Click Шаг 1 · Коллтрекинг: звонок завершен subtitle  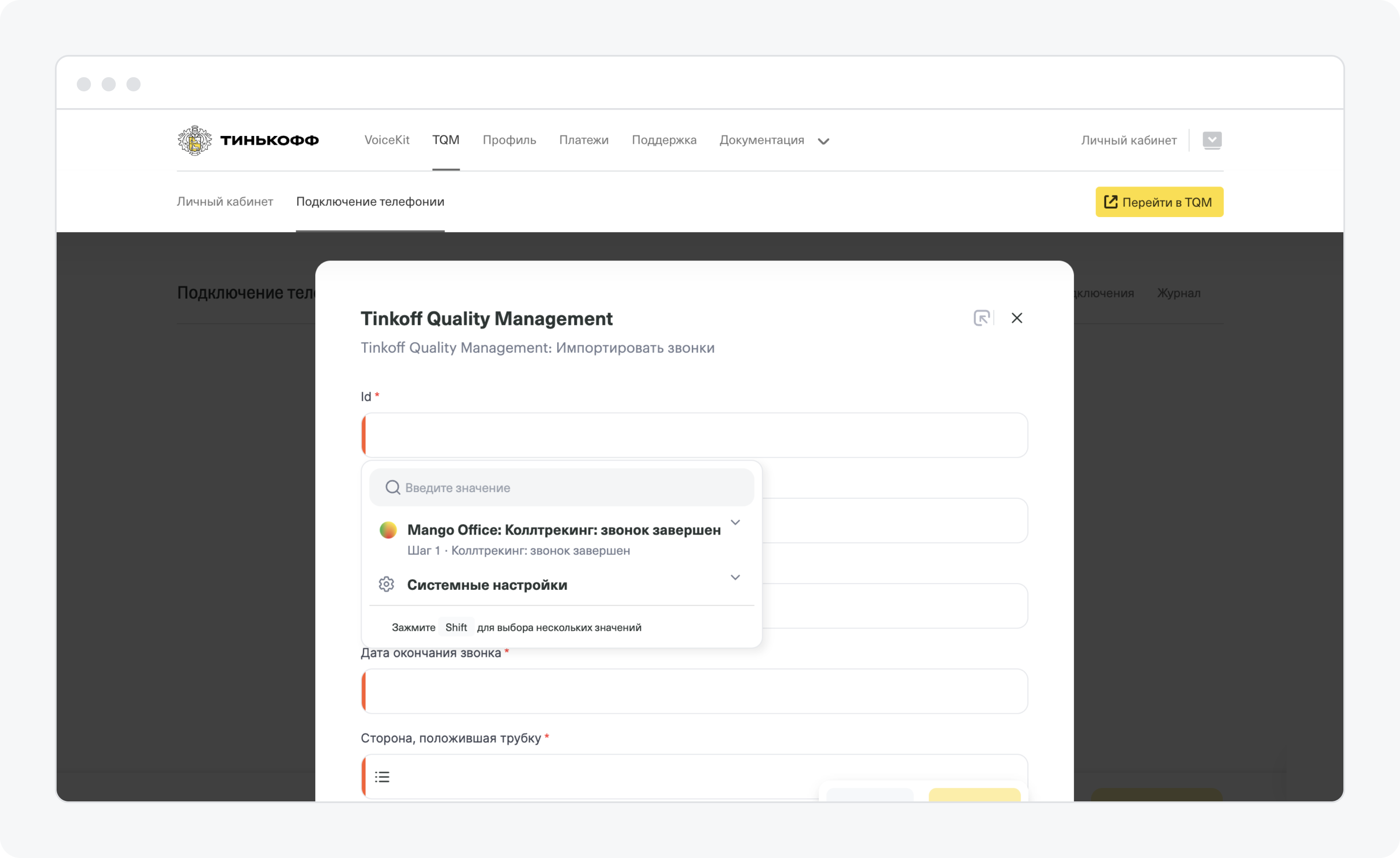point(518,550)
